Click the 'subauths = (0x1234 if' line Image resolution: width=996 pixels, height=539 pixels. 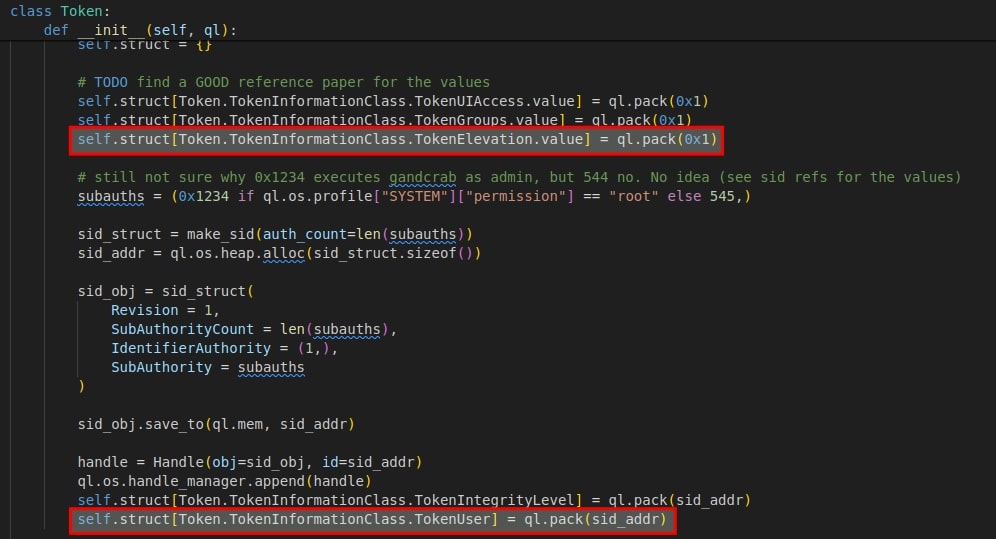414,196
